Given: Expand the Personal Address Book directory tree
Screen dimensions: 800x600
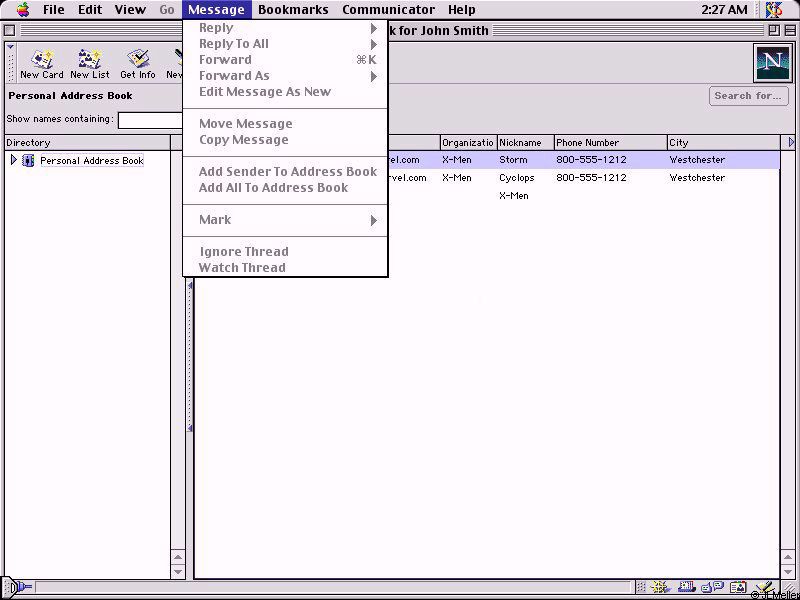Looking at the screenshot, I should coord(13,160).
